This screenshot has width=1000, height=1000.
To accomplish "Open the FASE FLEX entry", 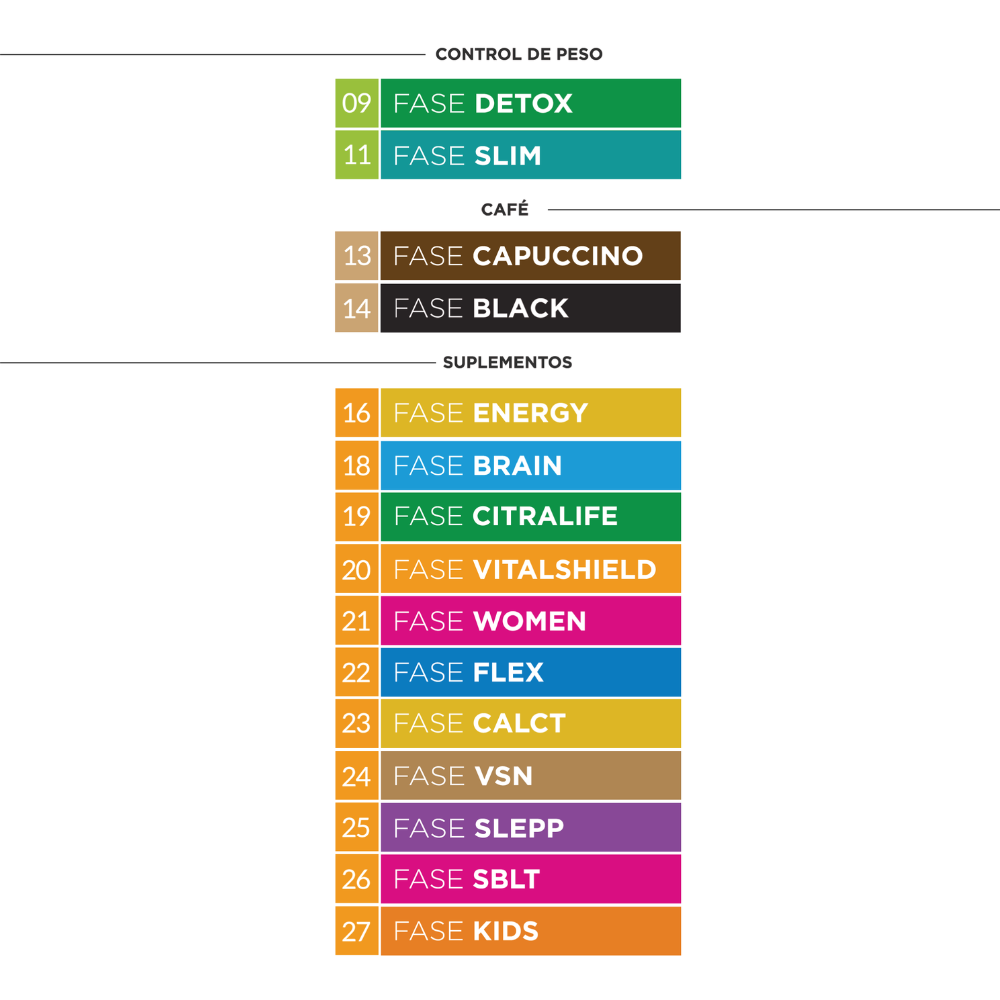I will point(530,672).
